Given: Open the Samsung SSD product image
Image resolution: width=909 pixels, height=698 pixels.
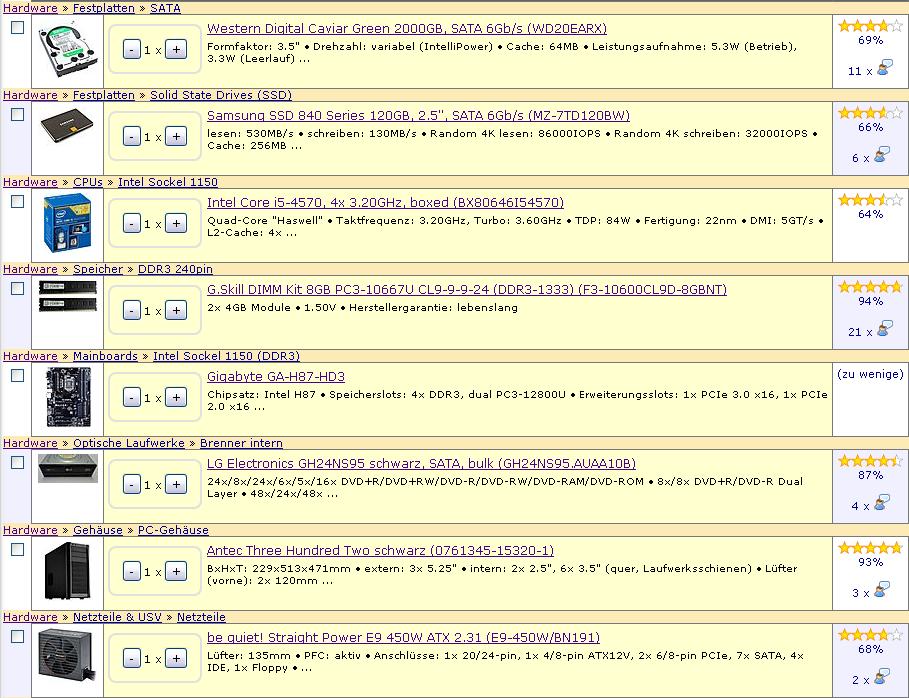Looking at the screenshot, I should point(67,128).
